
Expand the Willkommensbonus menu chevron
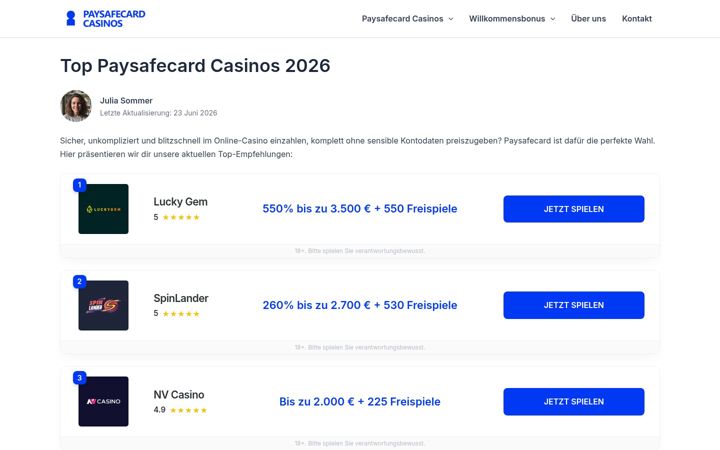553,19
